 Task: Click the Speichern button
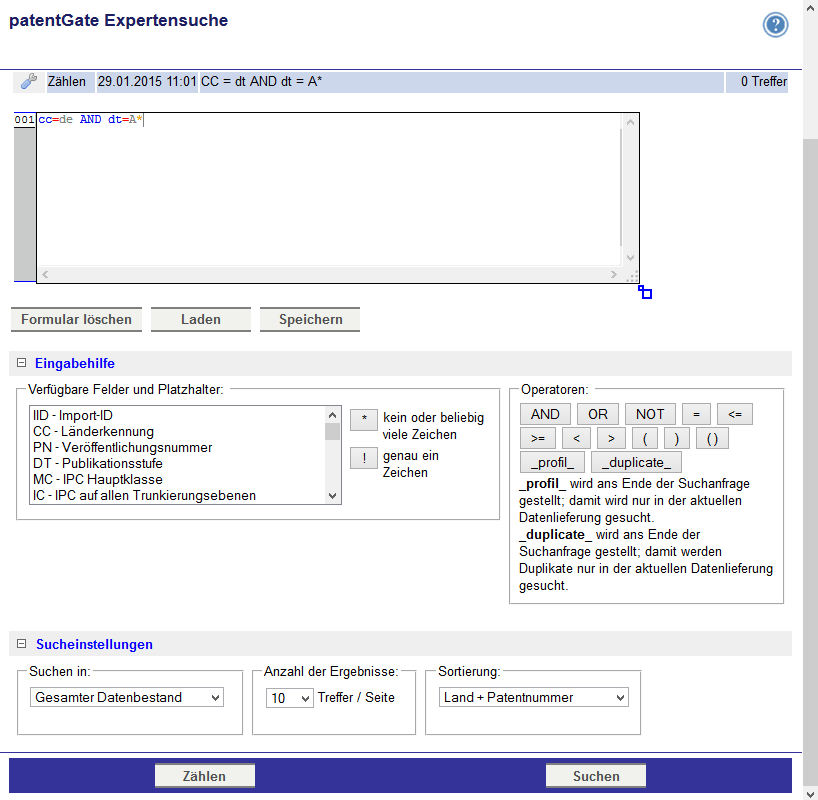[310, 319]
